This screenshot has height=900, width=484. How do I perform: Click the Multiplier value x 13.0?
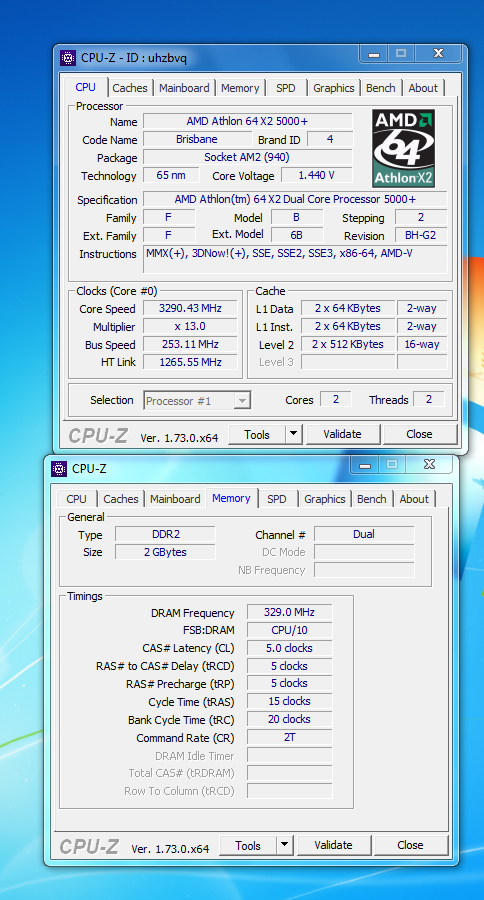(x=190, y=326)
